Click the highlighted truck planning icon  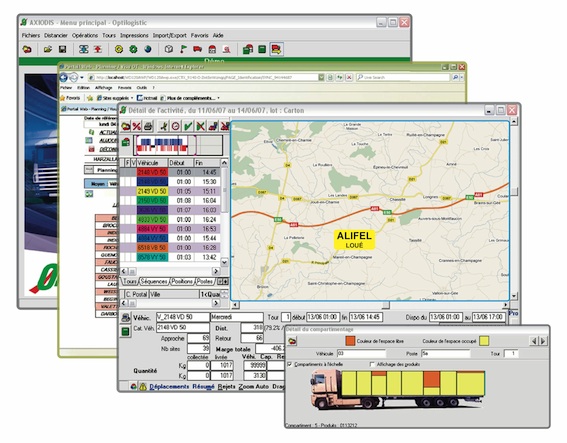[276, 49]
